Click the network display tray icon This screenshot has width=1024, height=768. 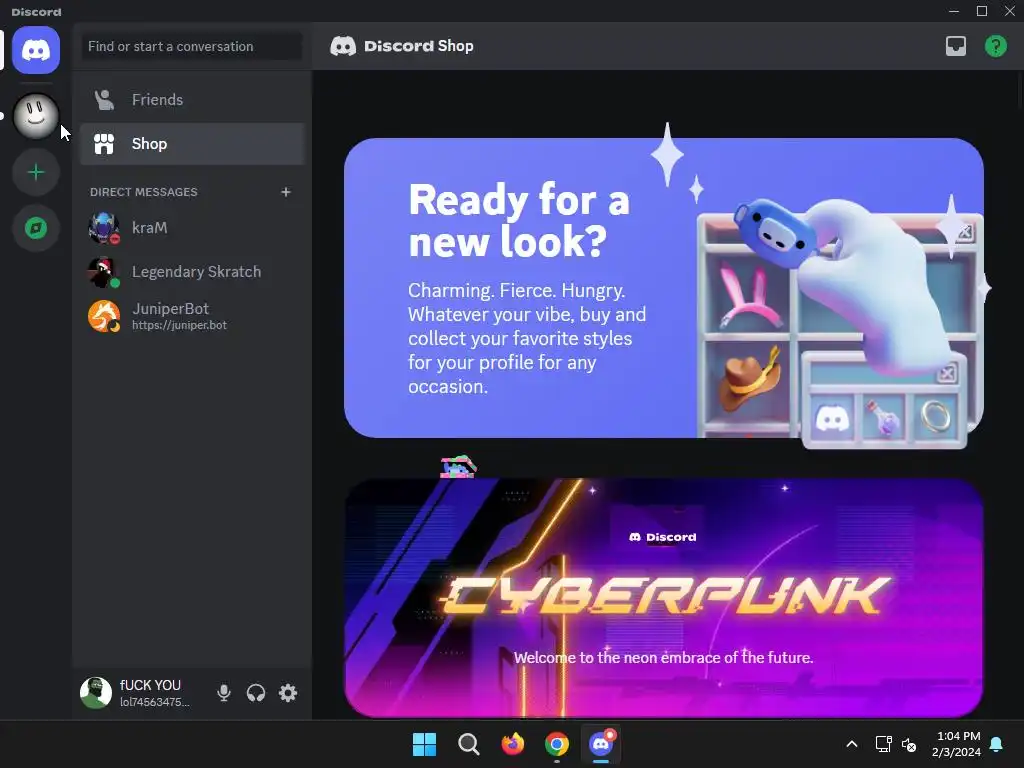coord(884,744)
